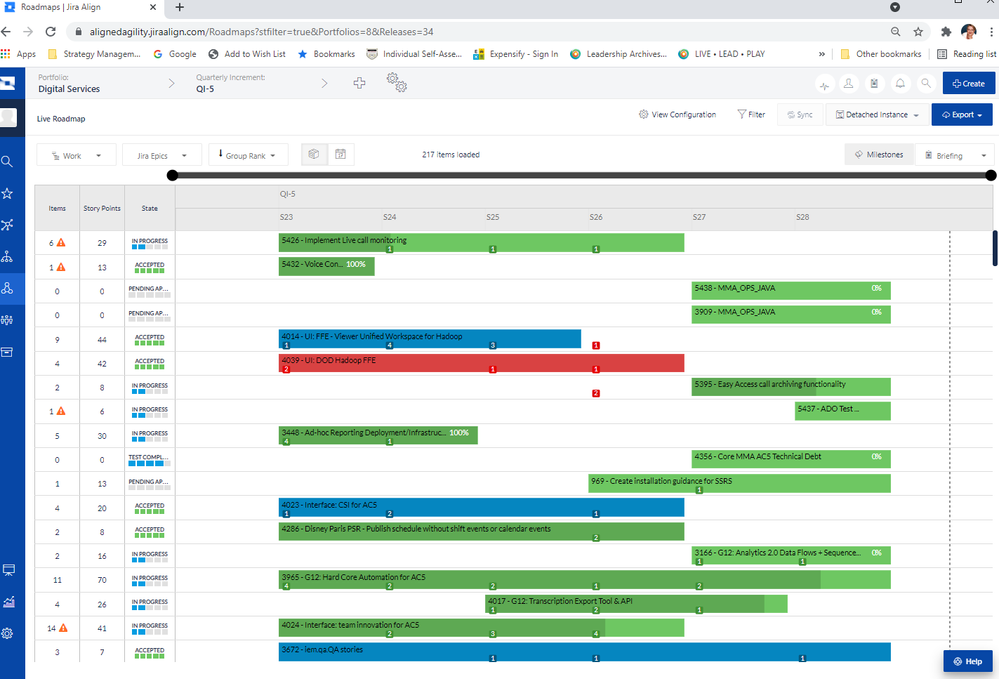The image size is (999, 679).
Task: Click the Jira Align logo icon
Action: pyautogui.click(x=8, y=83)
